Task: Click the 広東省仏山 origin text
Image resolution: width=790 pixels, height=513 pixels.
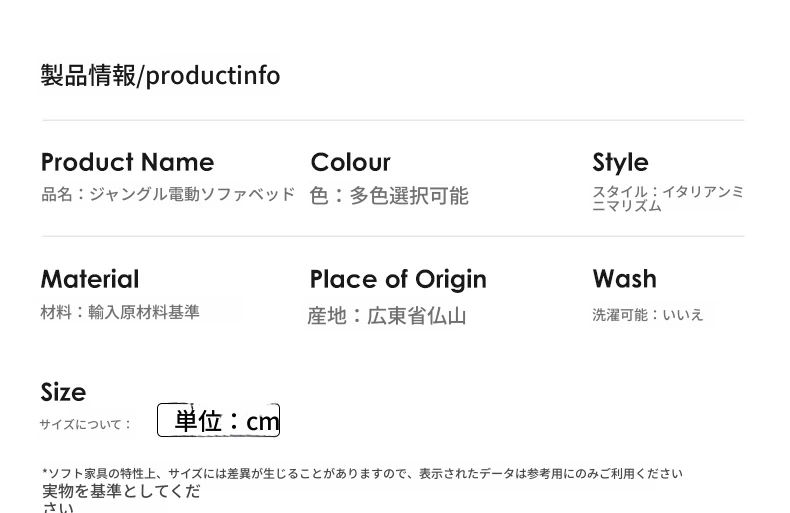Action: 417,316
